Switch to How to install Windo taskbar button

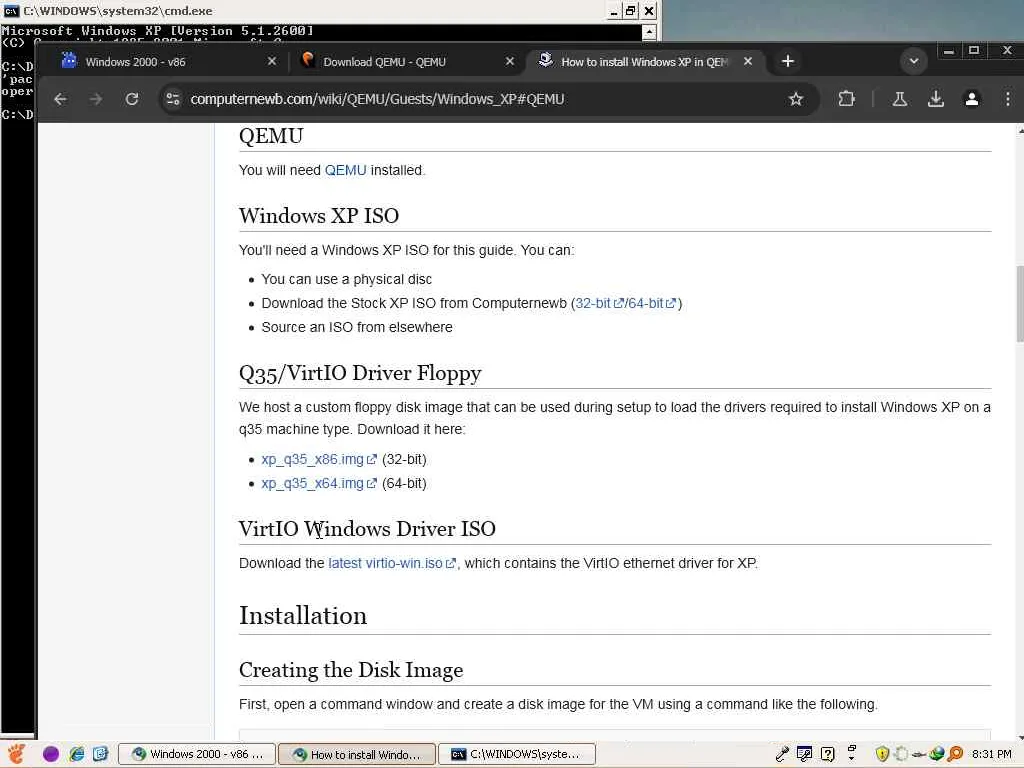point(357,754)
